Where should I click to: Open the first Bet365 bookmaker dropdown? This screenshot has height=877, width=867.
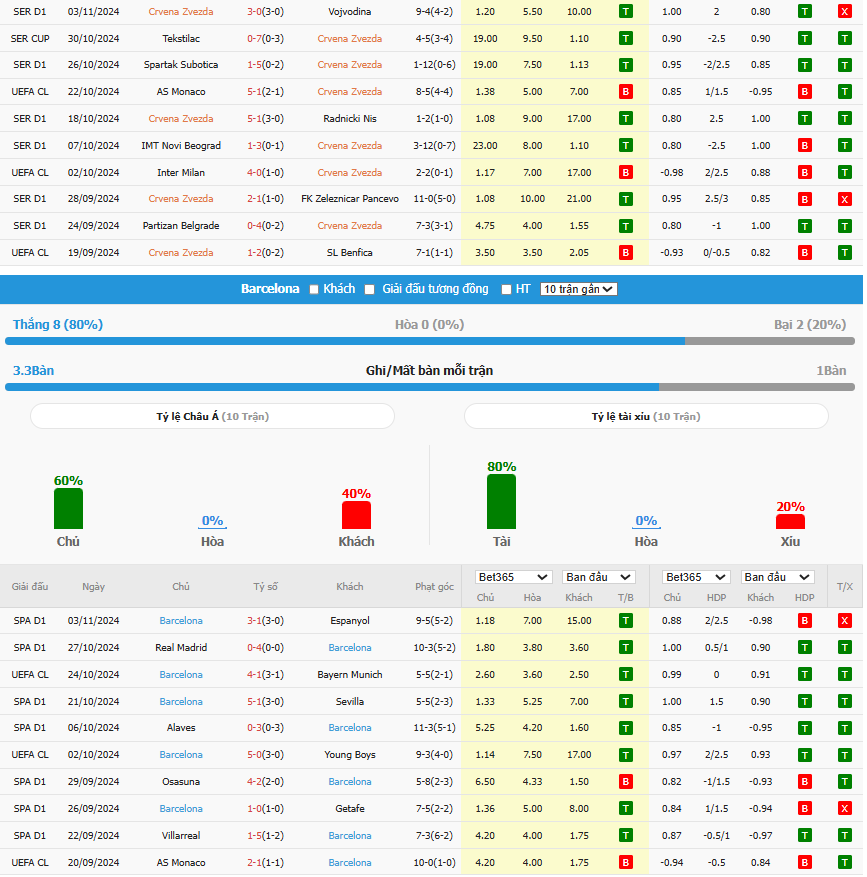pos(513,577)
